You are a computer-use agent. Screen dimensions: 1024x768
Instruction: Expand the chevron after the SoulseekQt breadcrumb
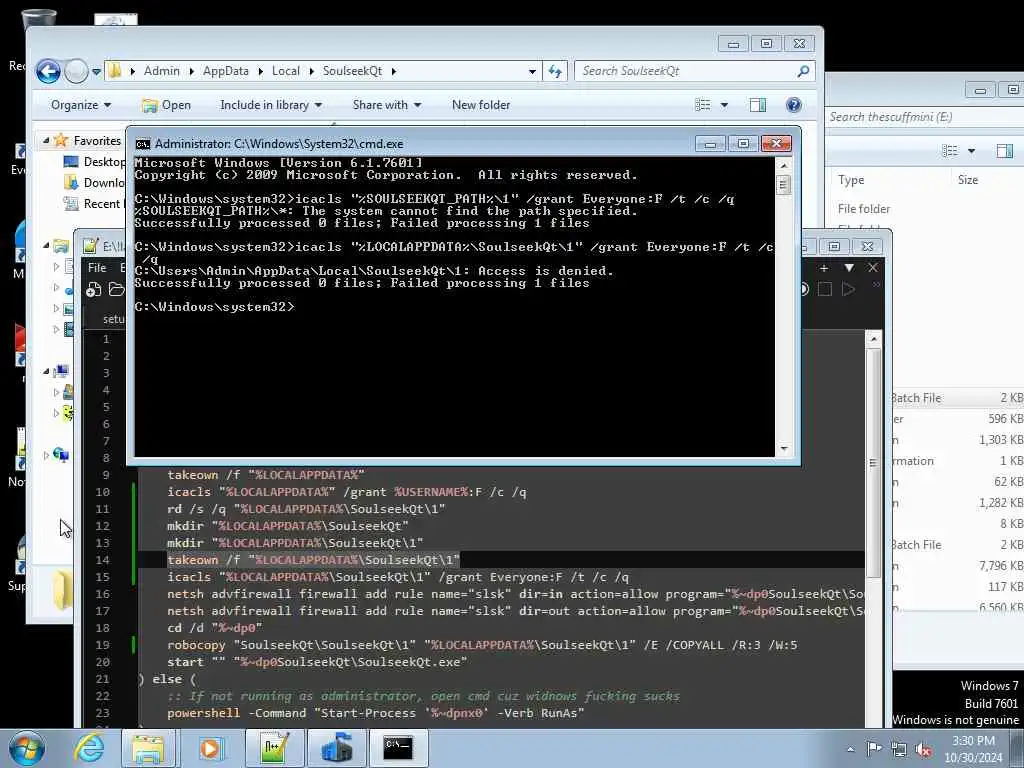[x=394, y=71]
